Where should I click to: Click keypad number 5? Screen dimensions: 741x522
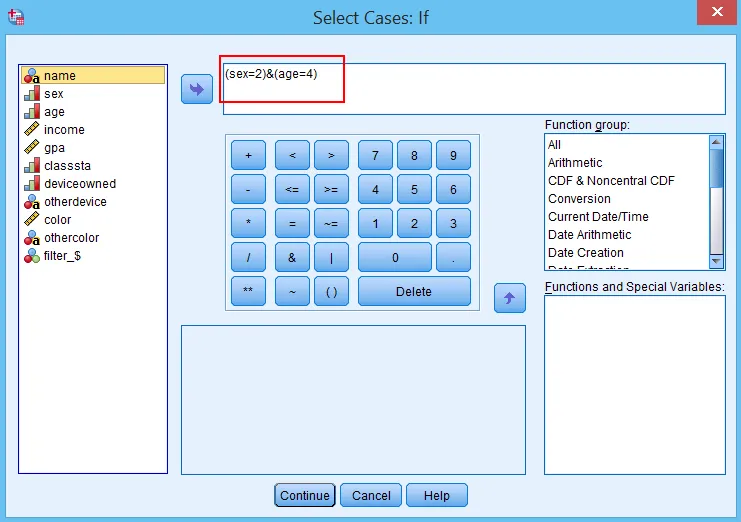pos(414,189)
